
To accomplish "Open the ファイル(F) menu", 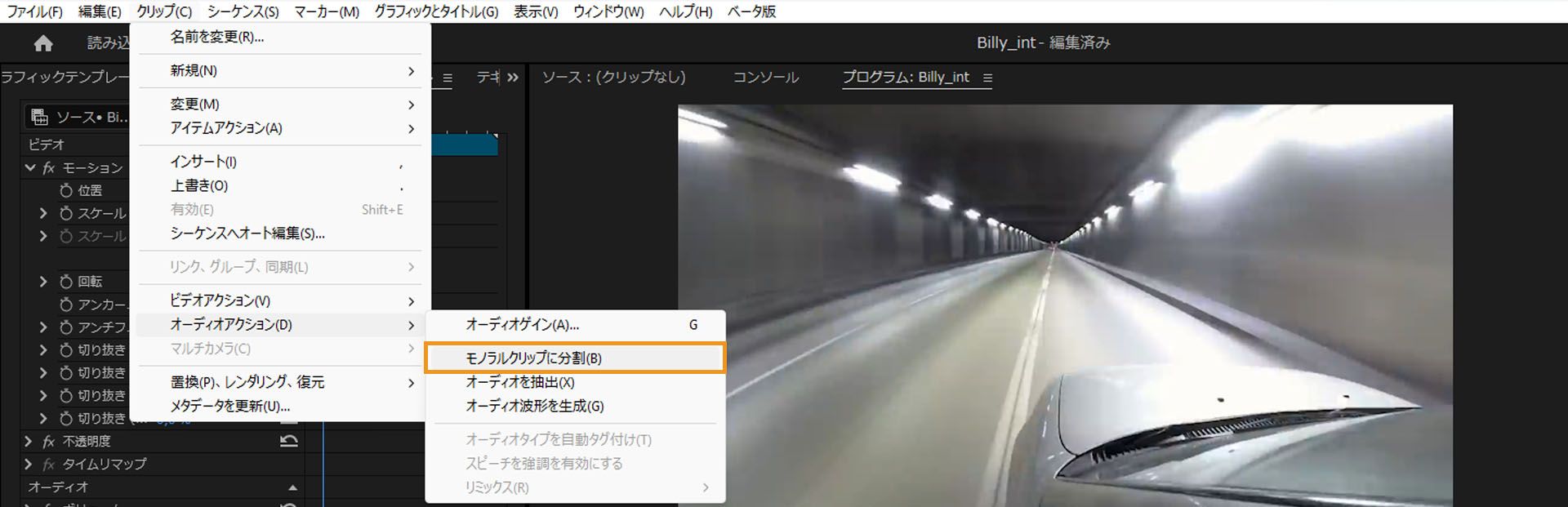I will point(34,11).
